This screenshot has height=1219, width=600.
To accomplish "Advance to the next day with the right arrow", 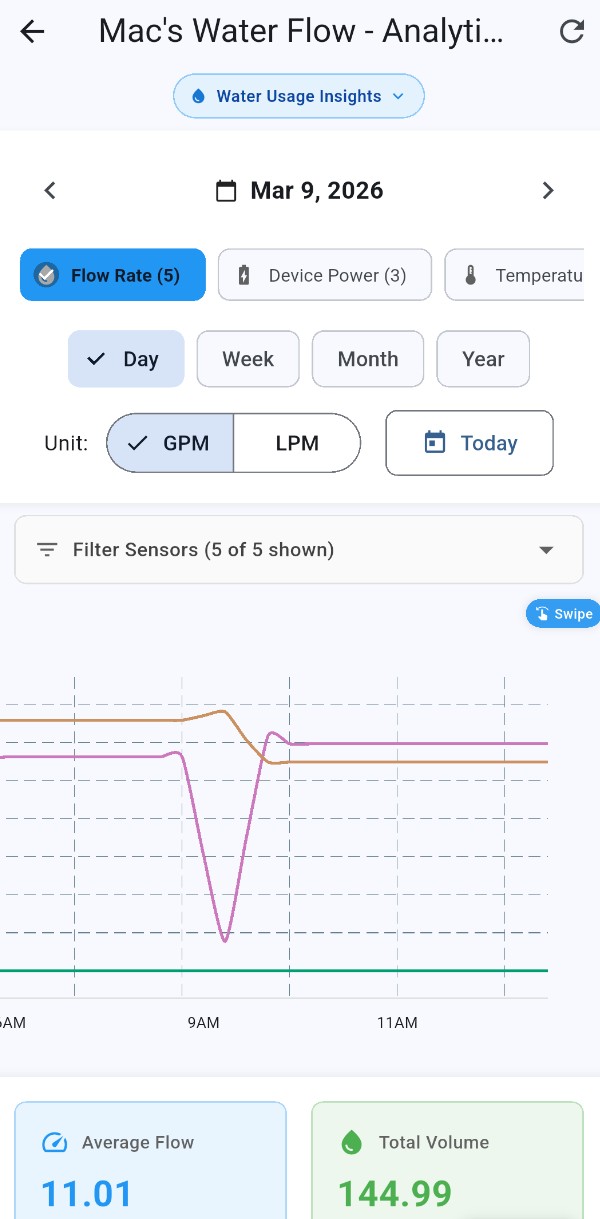I will [548, 190].
